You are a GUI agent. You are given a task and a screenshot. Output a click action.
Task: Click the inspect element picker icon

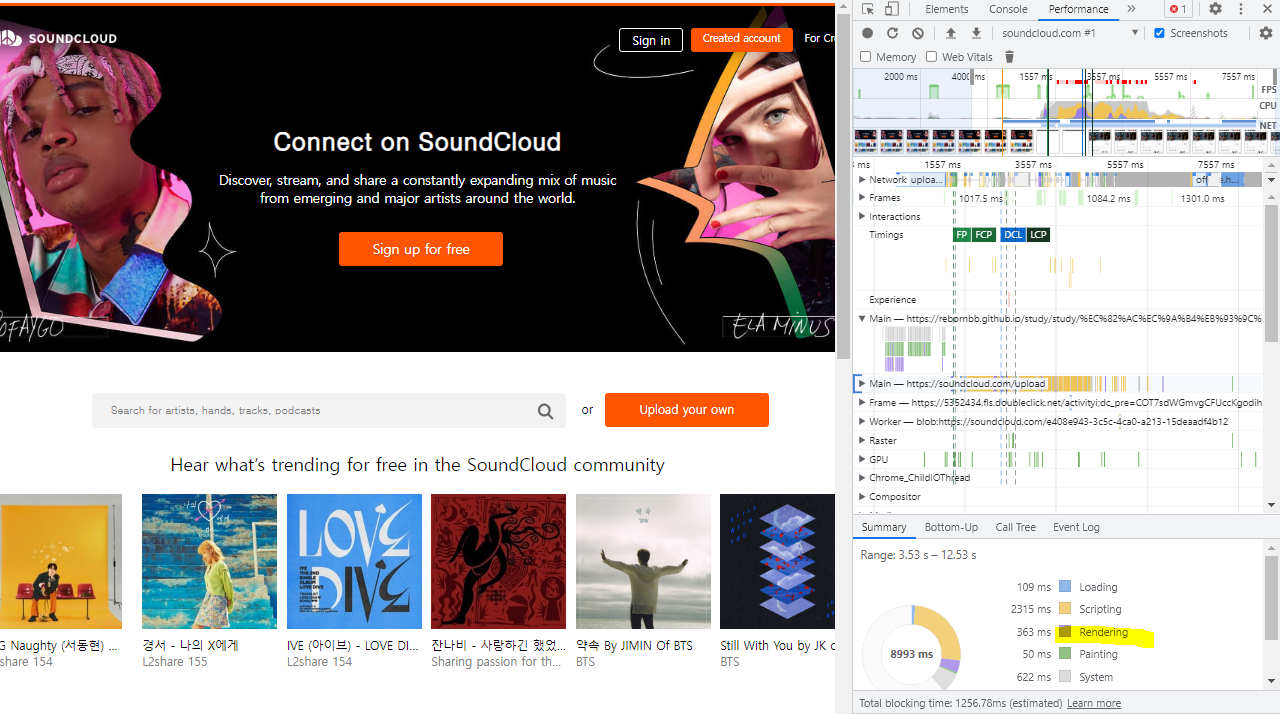click(868, 9)
